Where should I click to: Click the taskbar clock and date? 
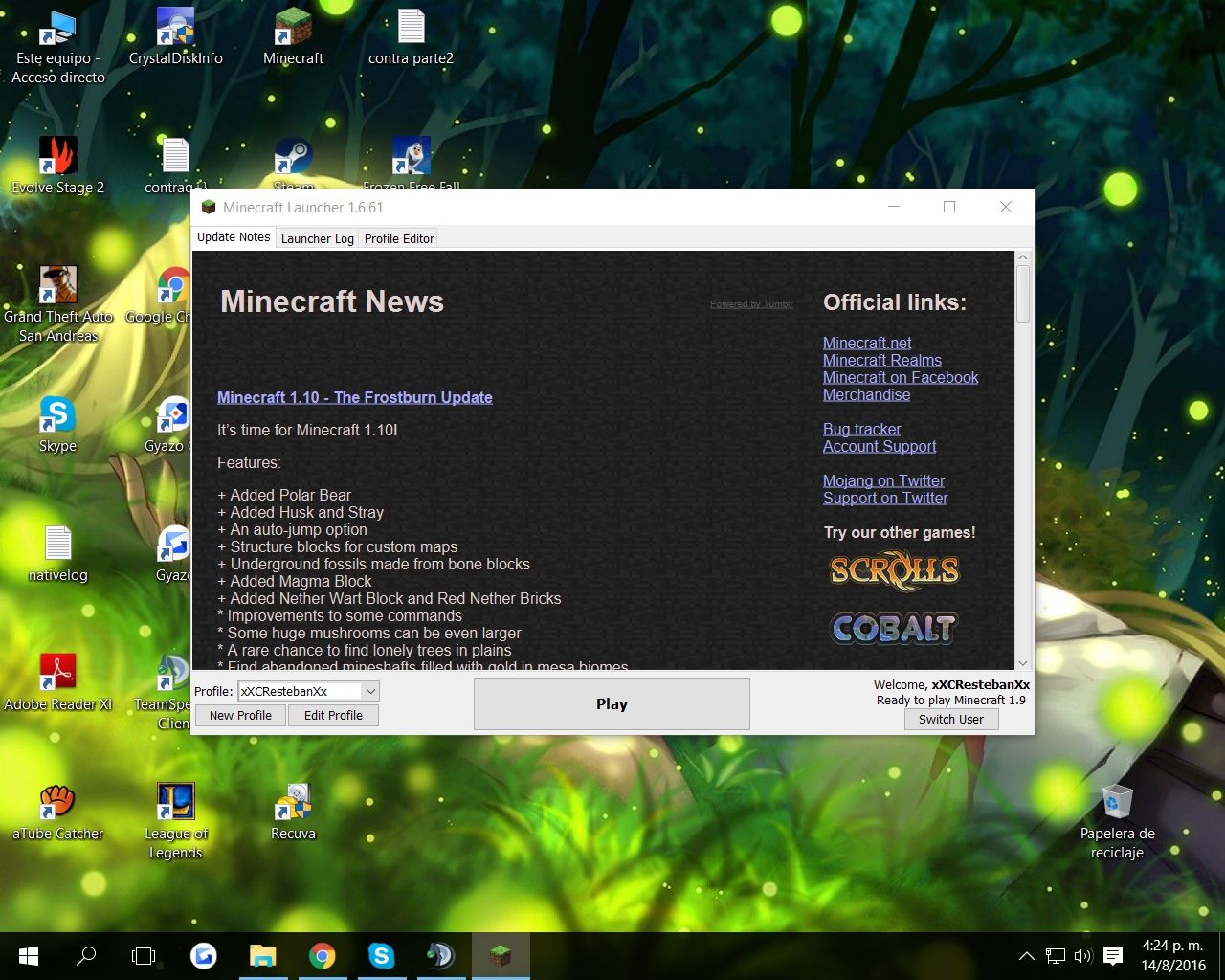[x=1172, y=956]
